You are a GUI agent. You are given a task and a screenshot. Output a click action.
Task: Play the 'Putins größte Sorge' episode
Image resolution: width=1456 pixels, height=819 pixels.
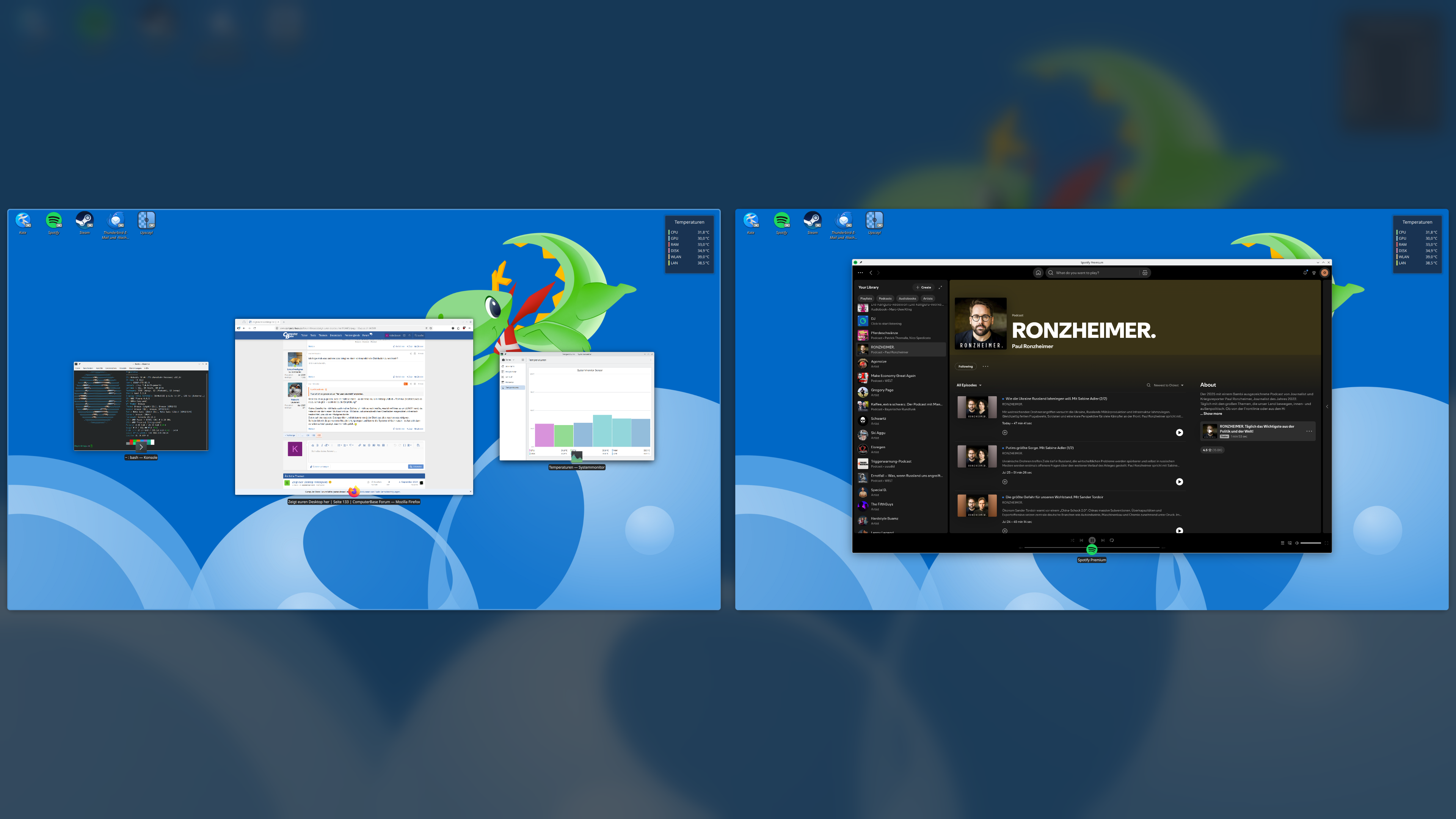click(x=1179, y=482)
